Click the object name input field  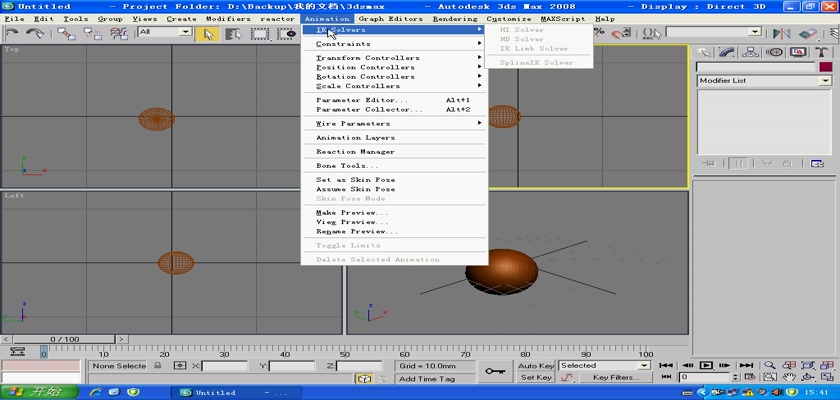pos(755,67)
